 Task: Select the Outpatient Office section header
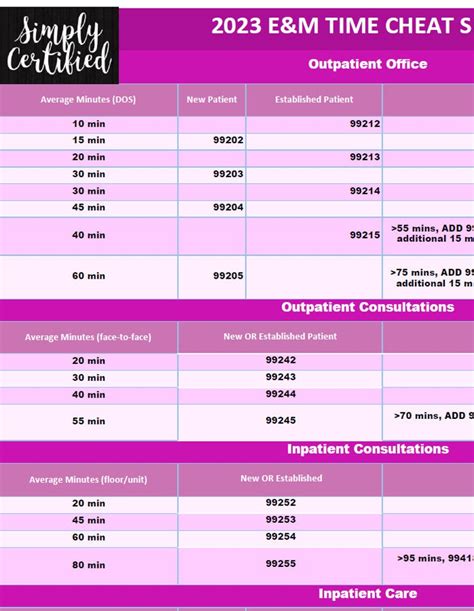point(368,64)
